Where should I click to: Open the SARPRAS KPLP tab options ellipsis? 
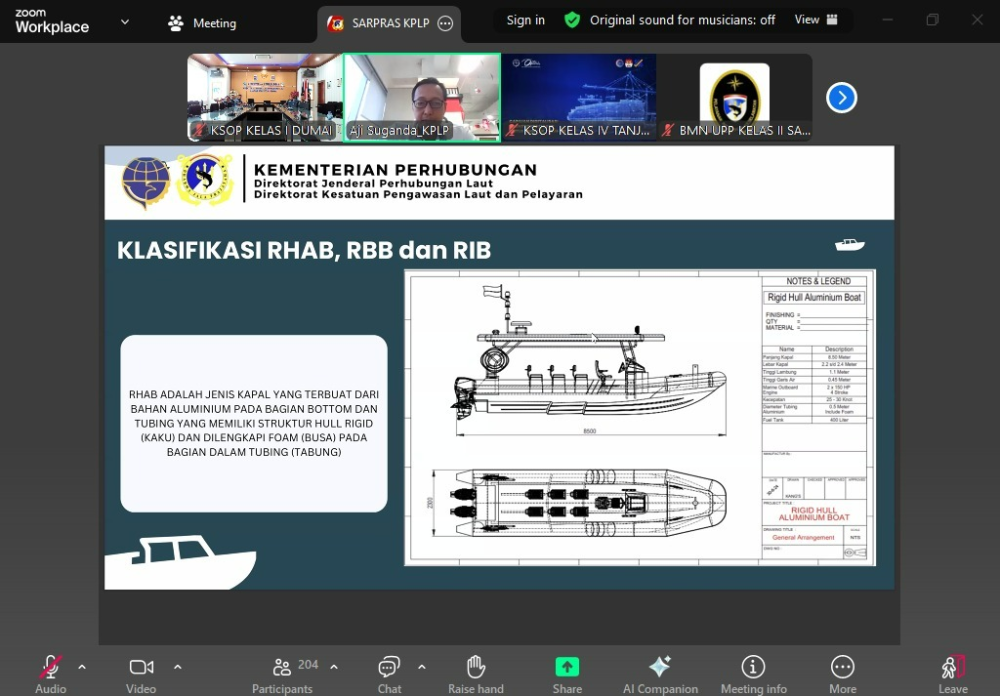(445, 24)
